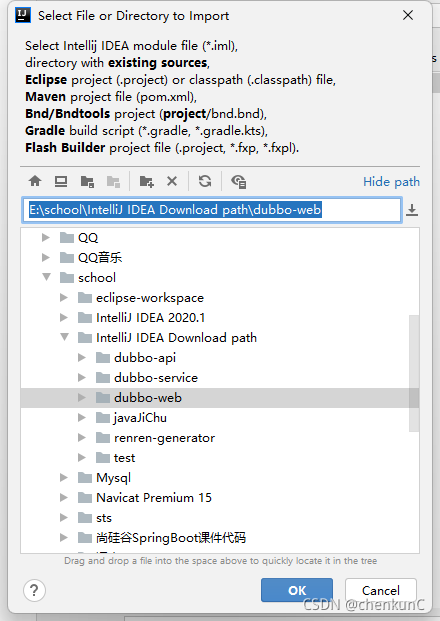Expand the dubbo-web folder

(82, 398)
